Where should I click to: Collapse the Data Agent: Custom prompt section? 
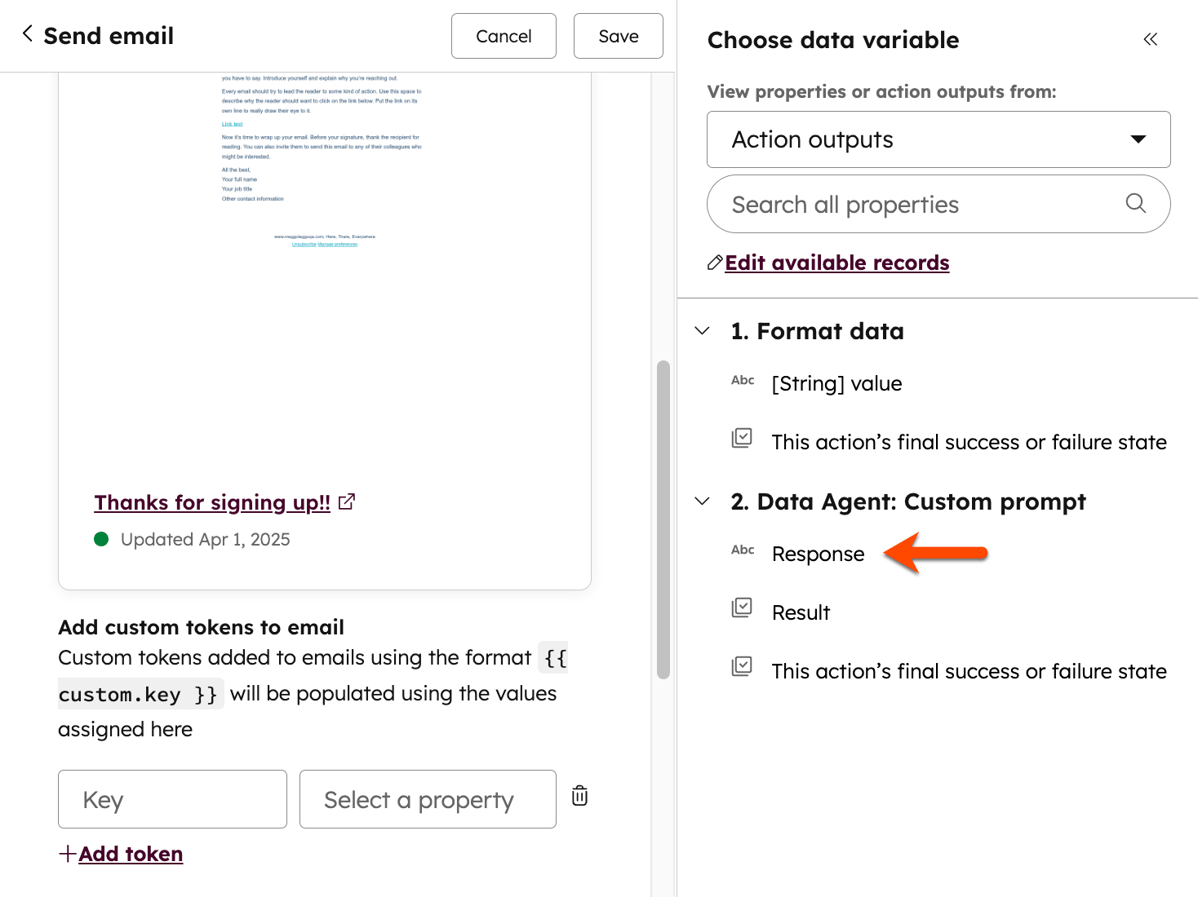pyautogui.click(x=701, y=501)
